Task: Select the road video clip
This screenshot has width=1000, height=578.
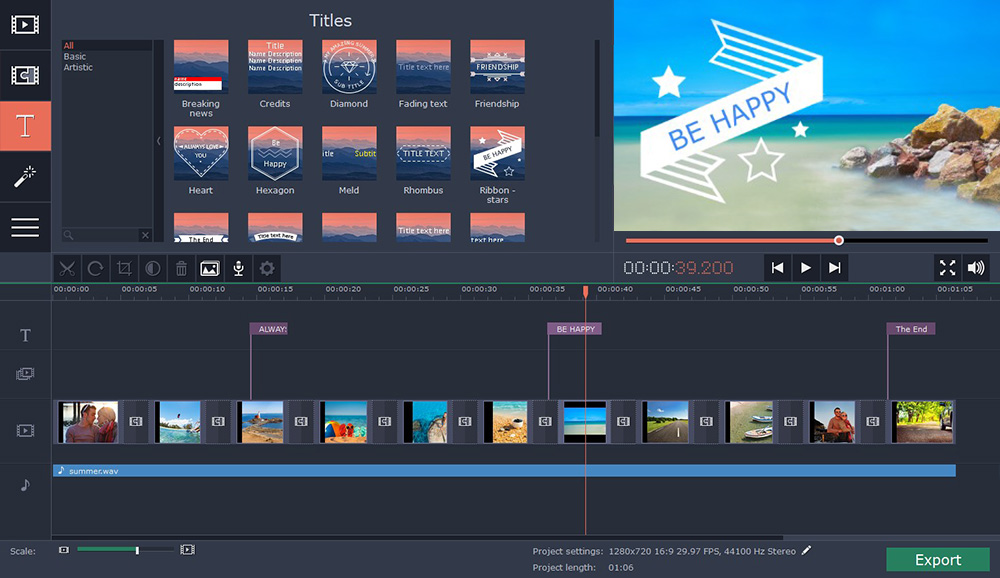Action: coord(666,422)
